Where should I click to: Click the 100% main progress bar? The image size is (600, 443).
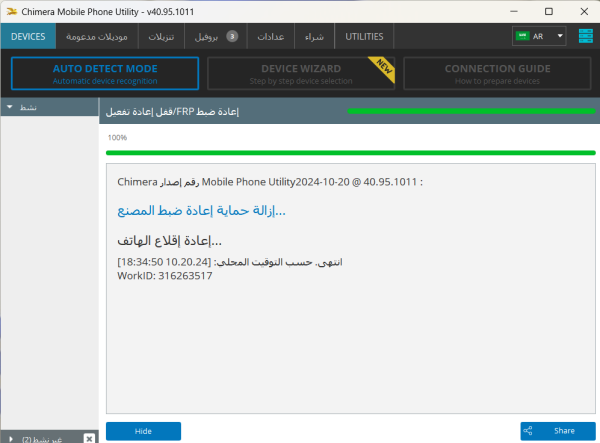[x=351, y=153]
